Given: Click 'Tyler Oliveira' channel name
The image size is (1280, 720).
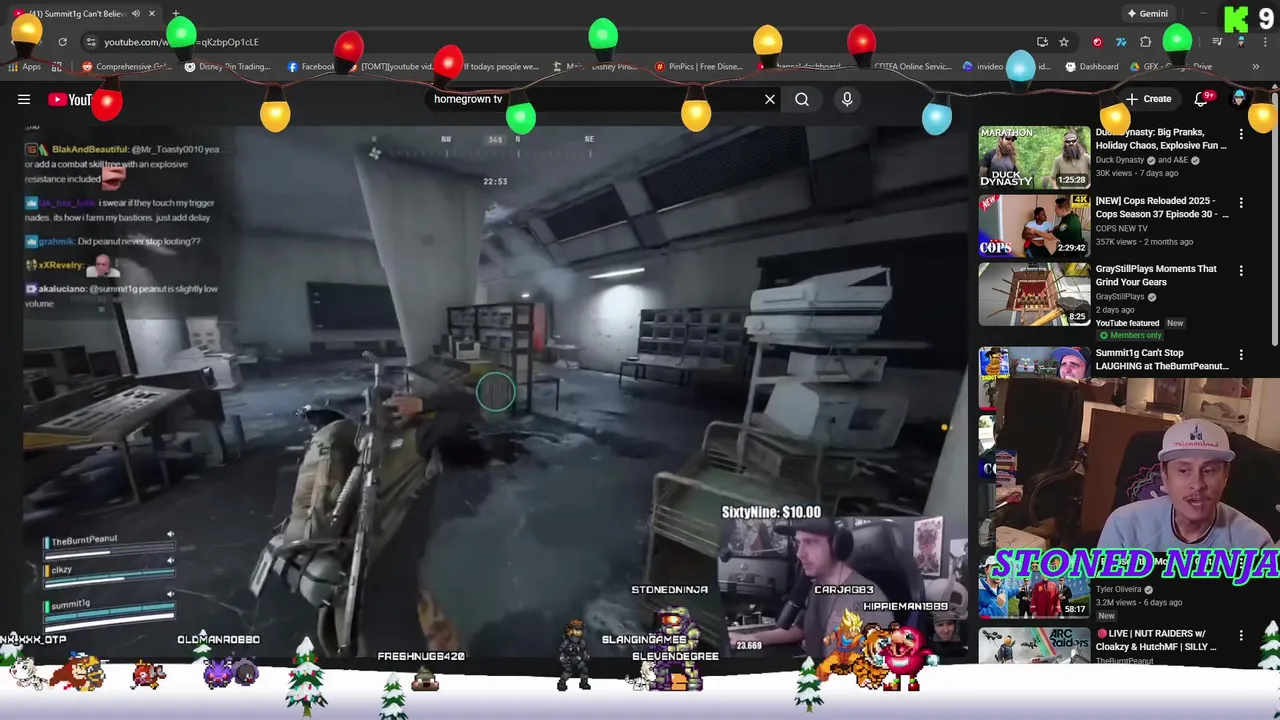Looking at the screenshot, I should (x=1120, y=590).
